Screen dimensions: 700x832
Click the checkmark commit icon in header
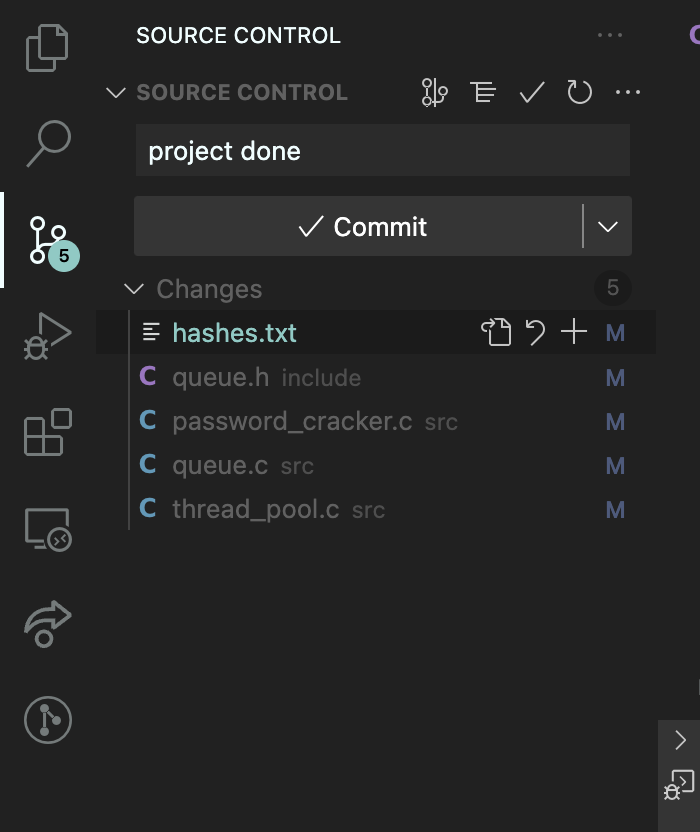[x=532, y=92]
